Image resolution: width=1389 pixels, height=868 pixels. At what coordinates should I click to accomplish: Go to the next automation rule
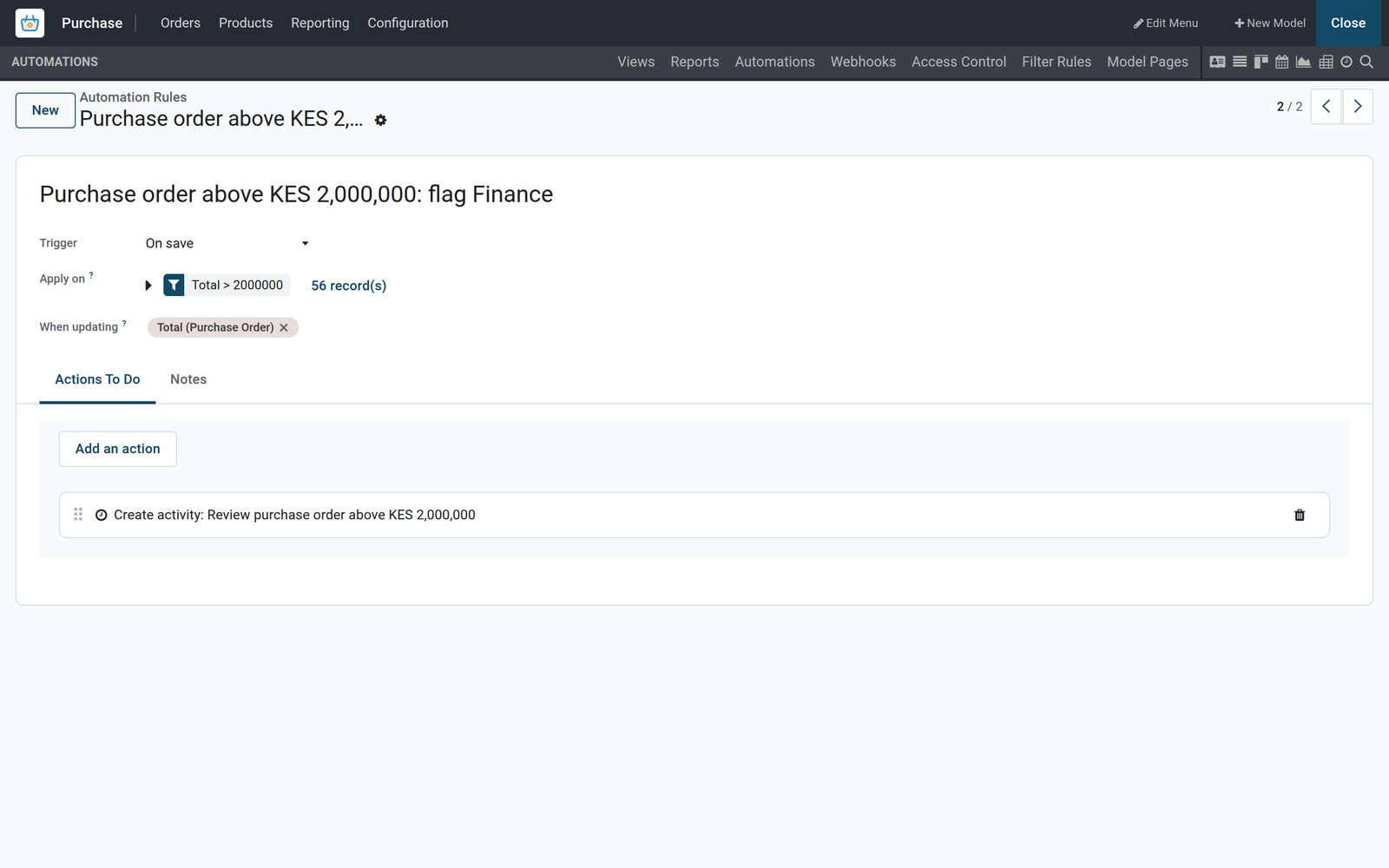click(1358, 107)
